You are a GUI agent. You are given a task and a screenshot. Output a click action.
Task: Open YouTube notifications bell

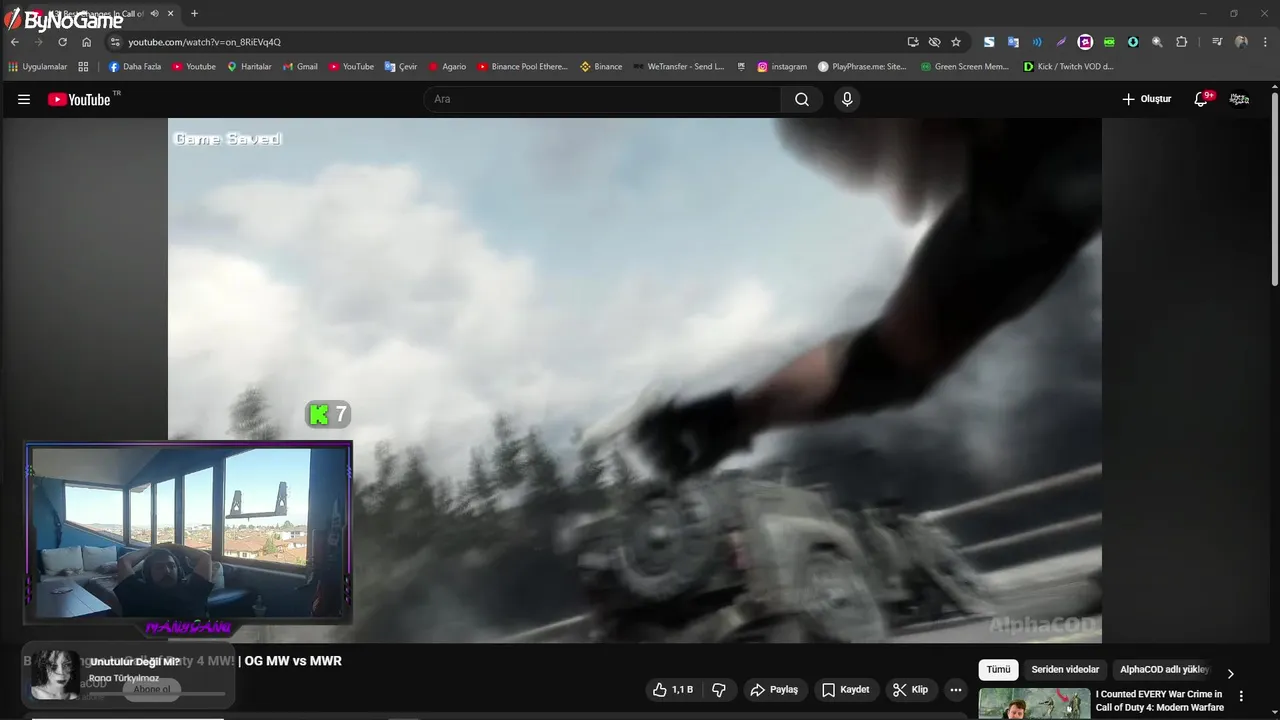pos(1202,99)
